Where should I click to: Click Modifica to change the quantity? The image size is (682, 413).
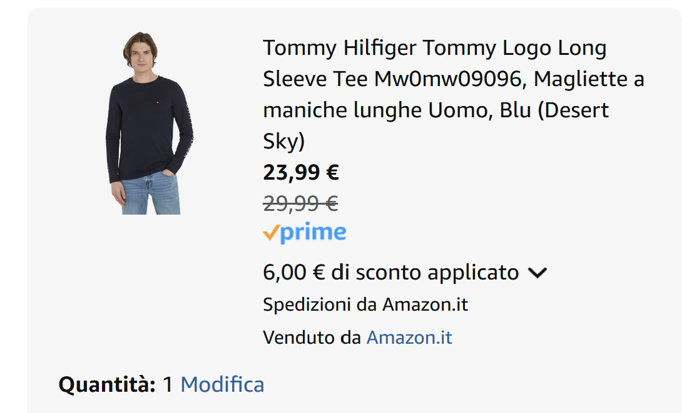(x=222, y=384)
